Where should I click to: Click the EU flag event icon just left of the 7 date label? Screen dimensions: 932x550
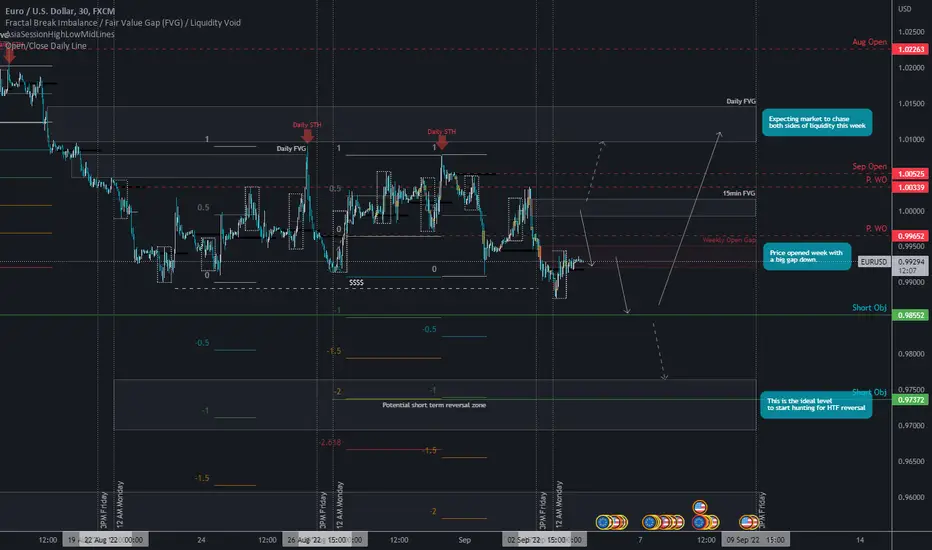[x=603, y=522]
